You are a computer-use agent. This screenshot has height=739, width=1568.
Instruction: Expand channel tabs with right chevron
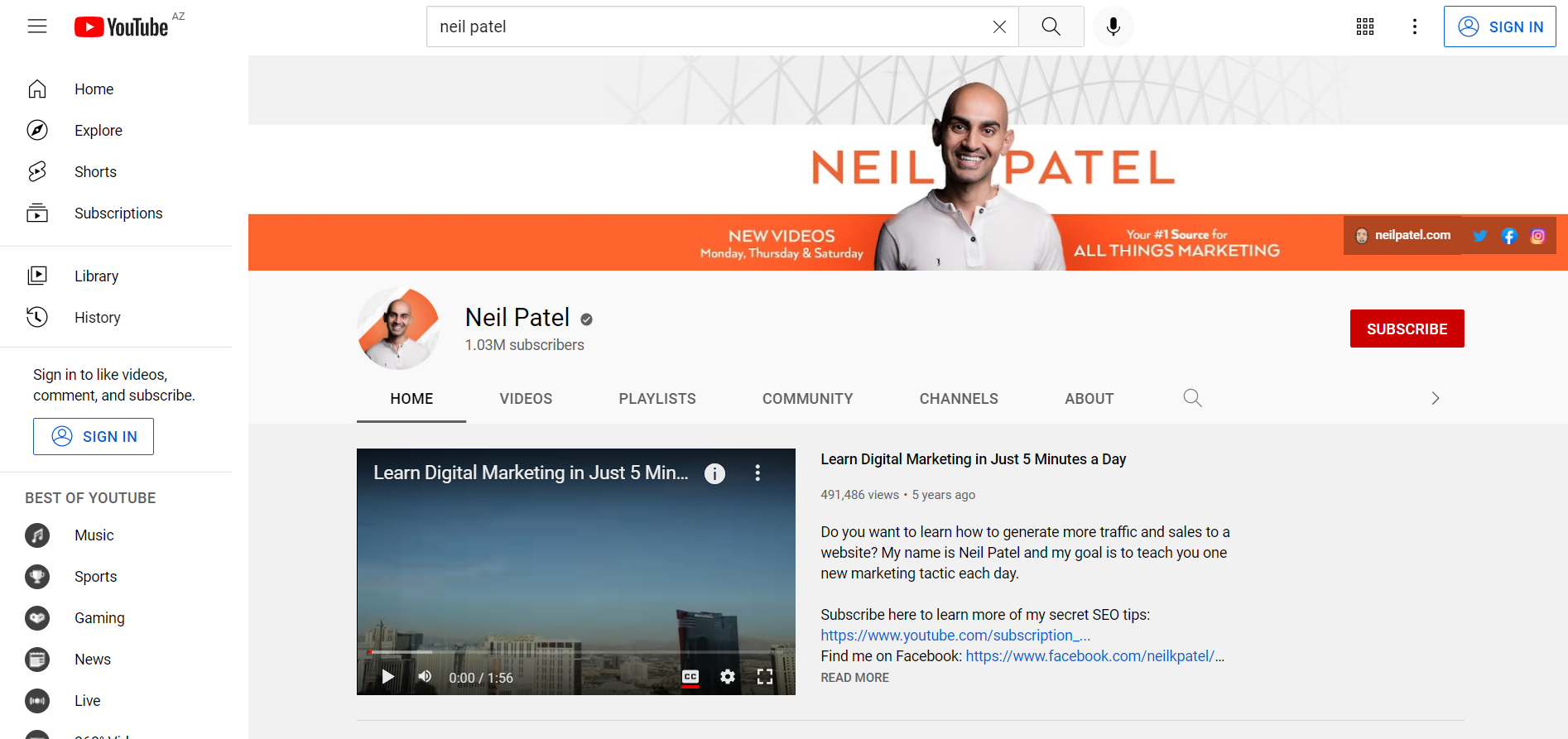pyautogui.click(x=1436, y=398)
